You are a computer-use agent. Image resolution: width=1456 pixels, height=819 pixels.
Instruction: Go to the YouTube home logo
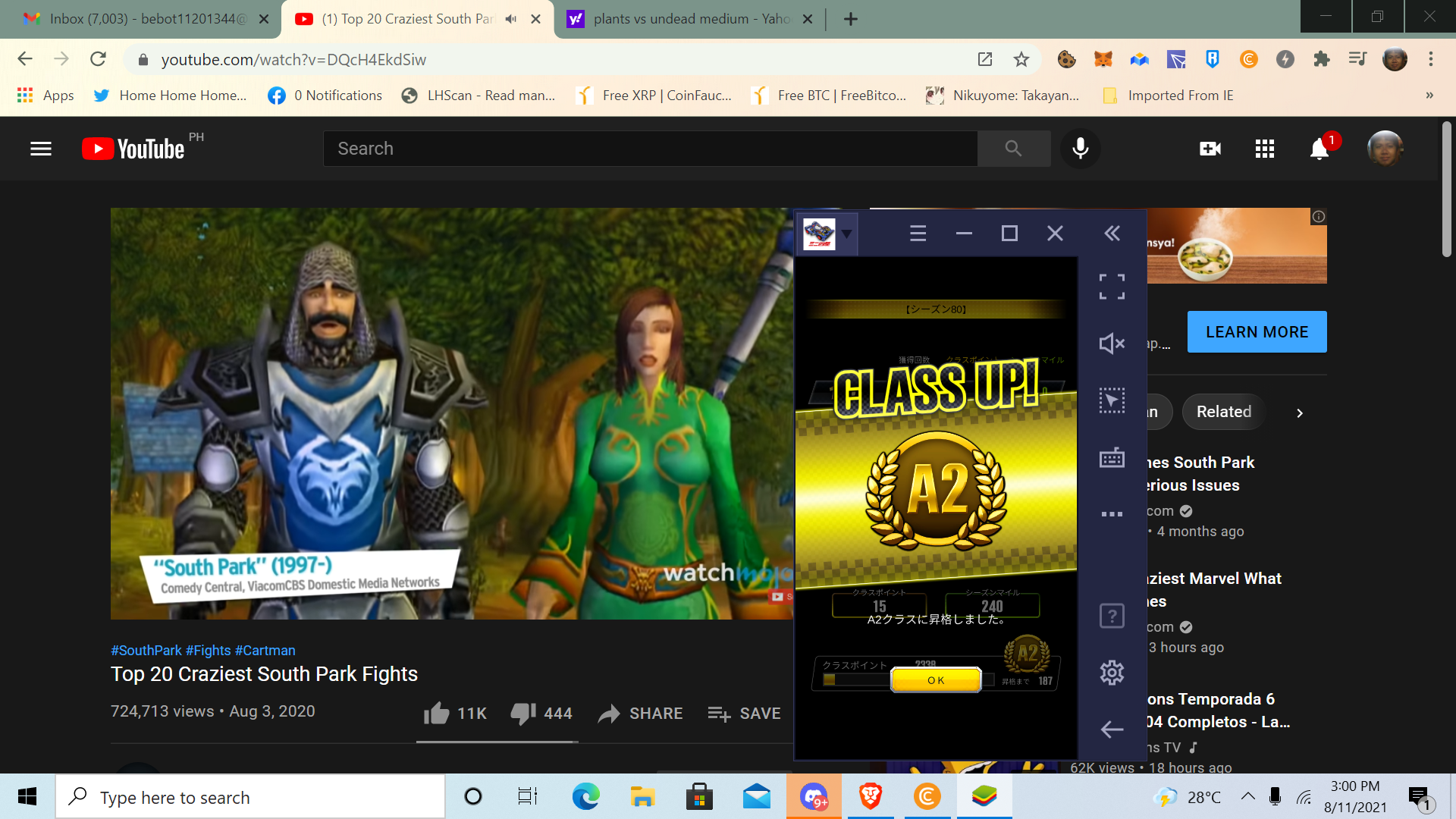coord(133,149)
